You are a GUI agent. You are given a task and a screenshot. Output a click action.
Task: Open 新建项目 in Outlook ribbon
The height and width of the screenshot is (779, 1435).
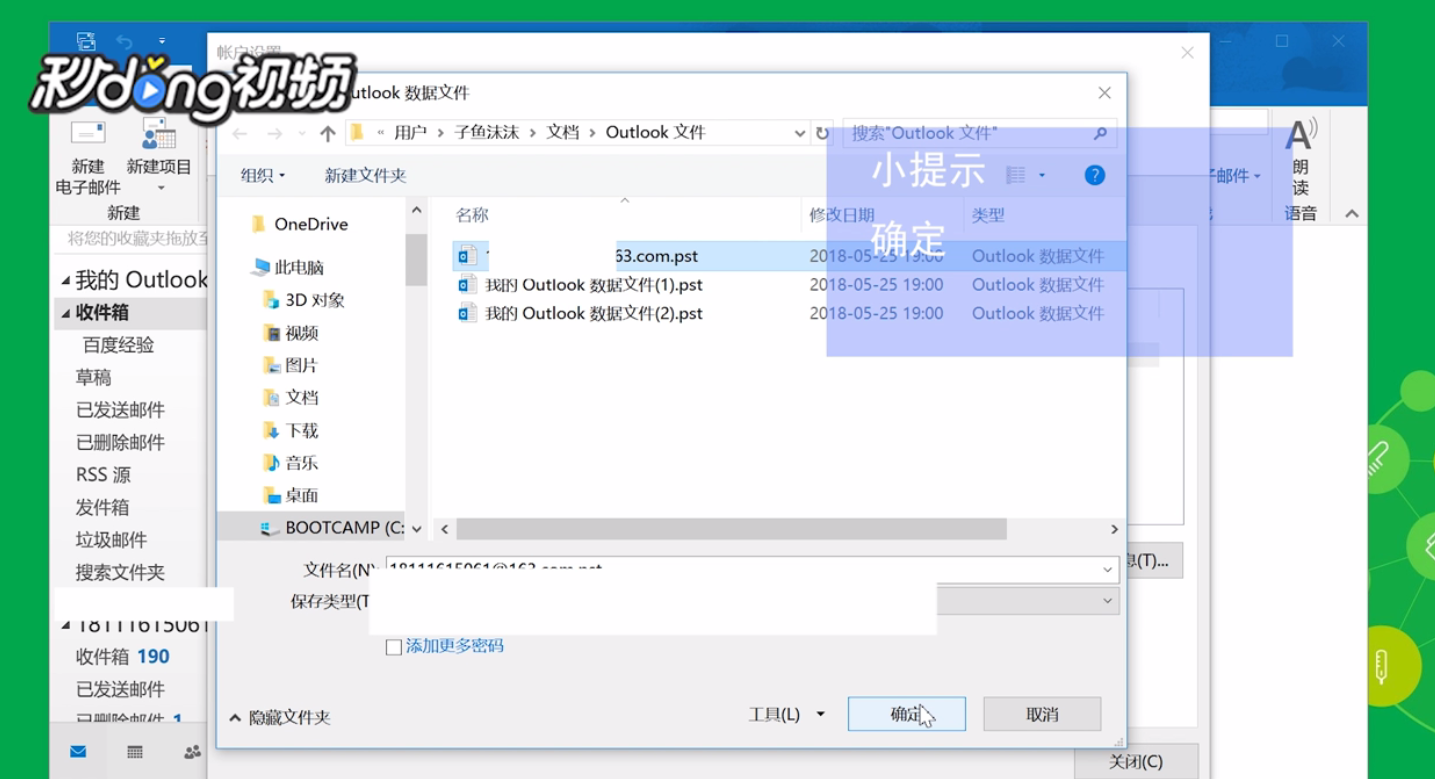159,155
